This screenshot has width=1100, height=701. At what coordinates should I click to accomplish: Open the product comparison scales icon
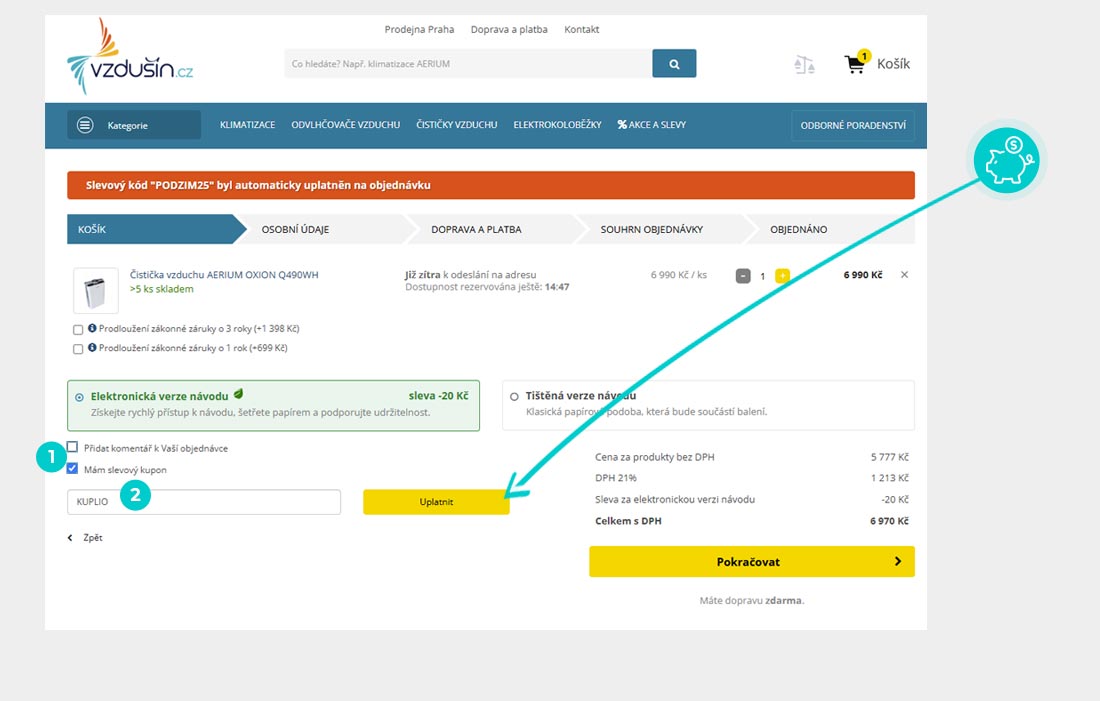(x=804, y=65)
